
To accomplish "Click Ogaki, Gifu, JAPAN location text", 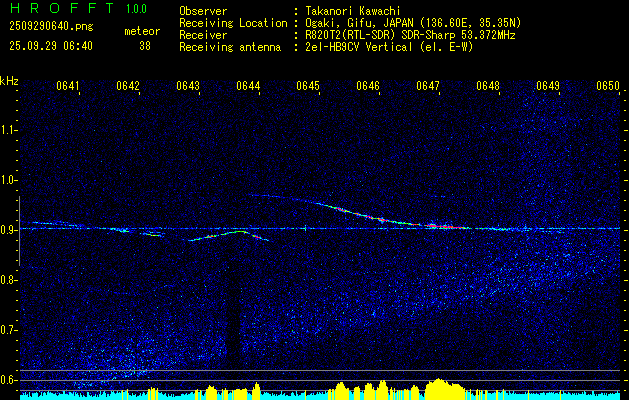I will (x=413, y=23).
